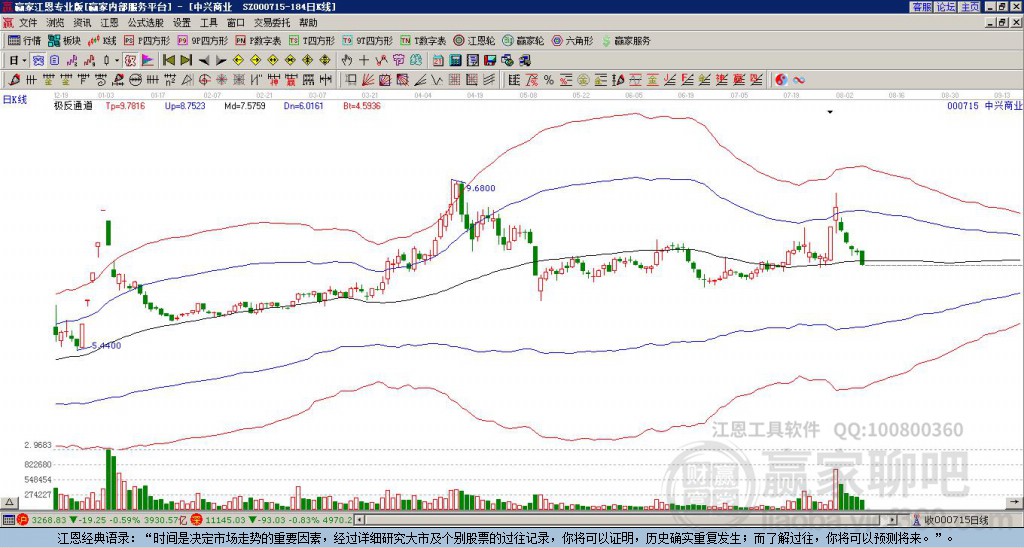The width and height of the screenshot is (1024, 548).
Task: Click the Tp=9.7816 value
Action: coord(127,105)
